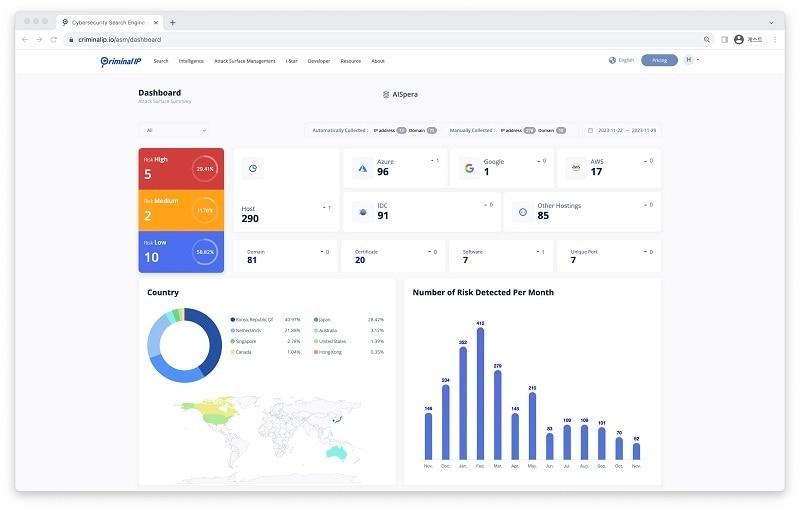Click the Other Hostings icon
Image resolution: width=800 pixels, height=510 pixels.
[x=522, y=212]
